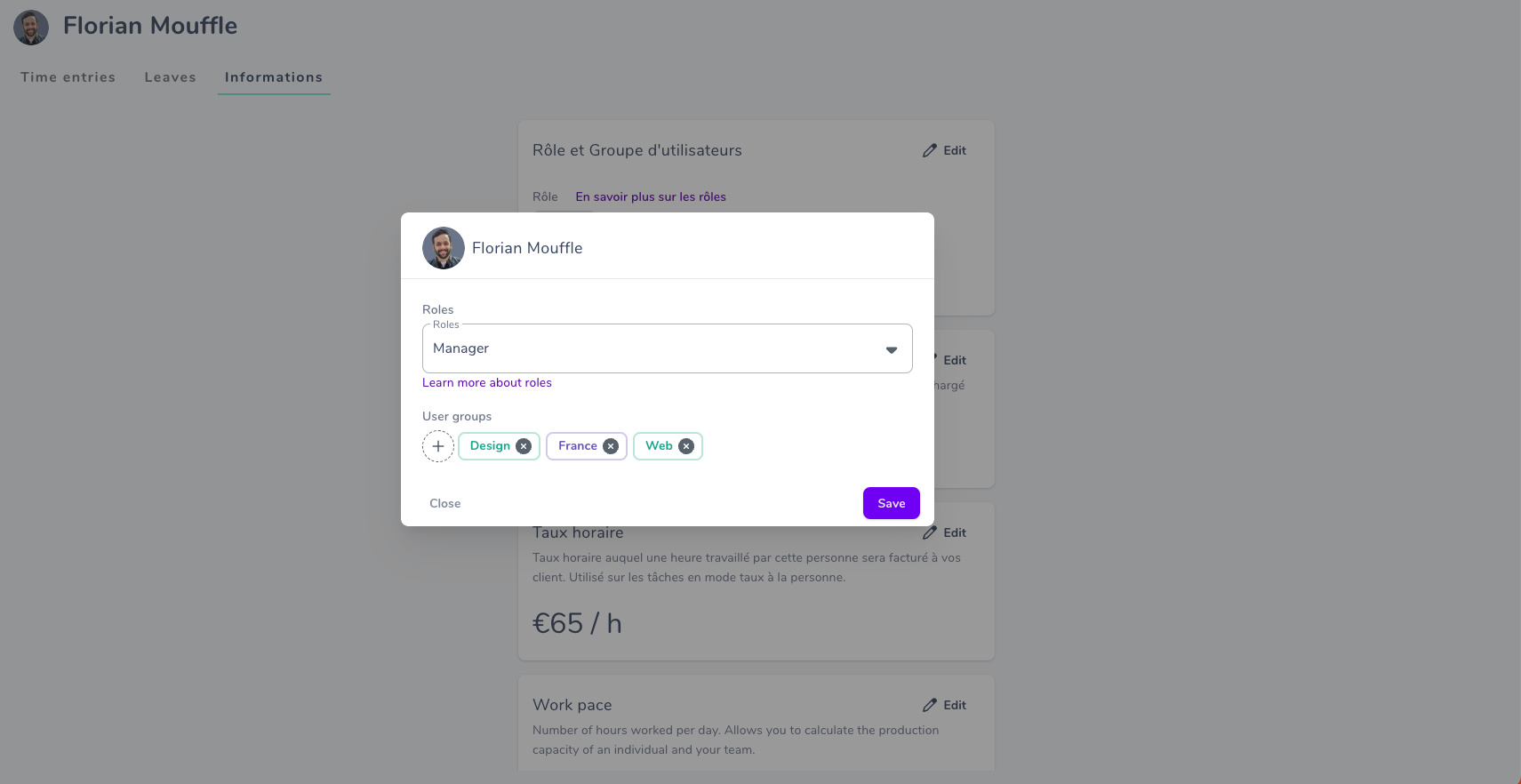The image size is (1521, 784).
Task: Select the Informations tab
Action: pos(274,77)
